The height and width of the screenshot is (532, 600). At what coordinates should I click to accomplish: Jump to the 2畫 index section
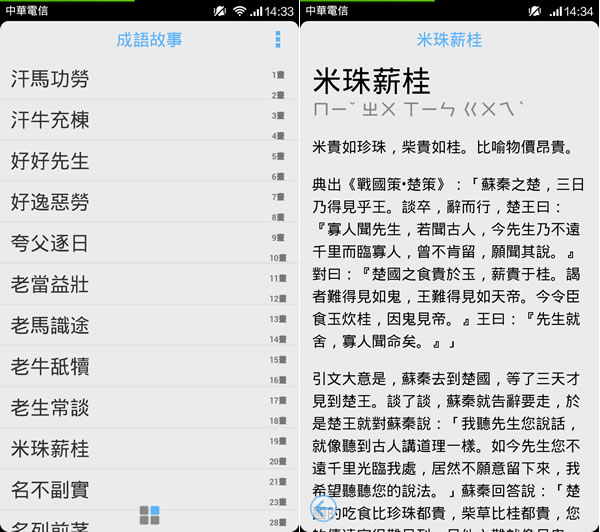tap(278, 95)
